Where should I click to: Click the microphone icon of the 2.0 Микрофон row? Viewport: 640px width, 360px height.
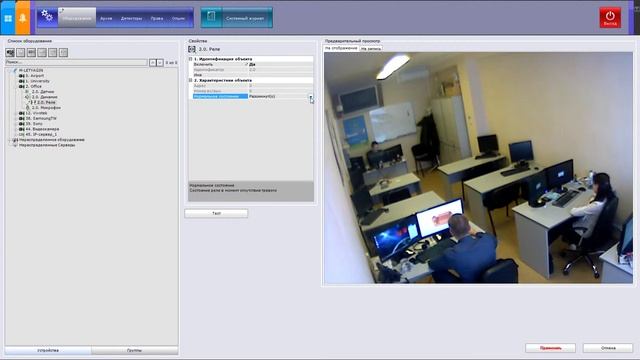pyautogui.click(x=28, y=108)
